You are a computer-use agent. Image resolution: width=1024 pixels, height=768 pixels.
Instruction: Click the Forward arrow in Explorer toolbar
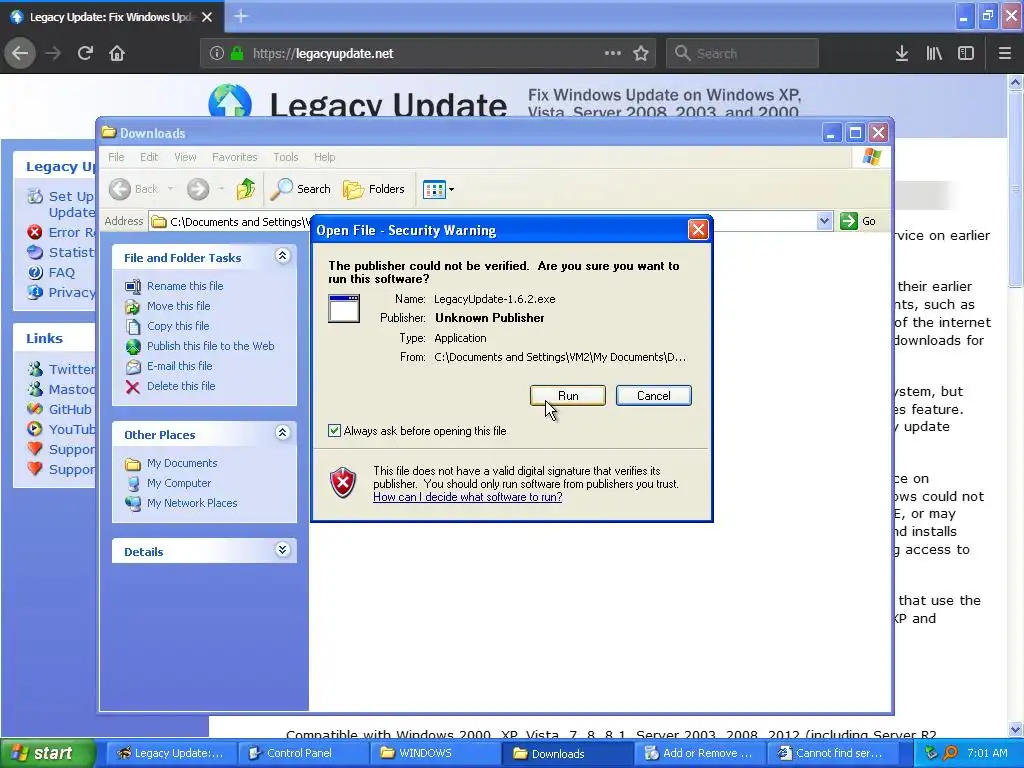pyautogui.click(x=198, y=189)
